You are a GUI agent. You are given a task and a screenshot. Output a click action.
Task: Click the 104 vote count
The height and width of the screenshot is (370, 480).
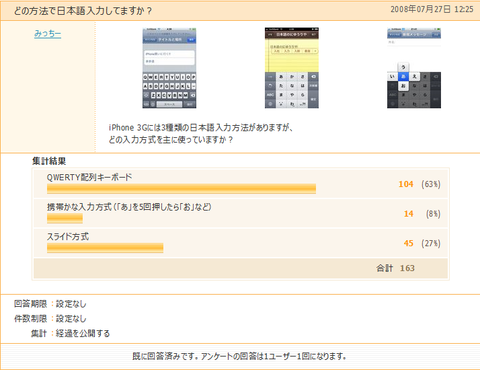(406, 184)
